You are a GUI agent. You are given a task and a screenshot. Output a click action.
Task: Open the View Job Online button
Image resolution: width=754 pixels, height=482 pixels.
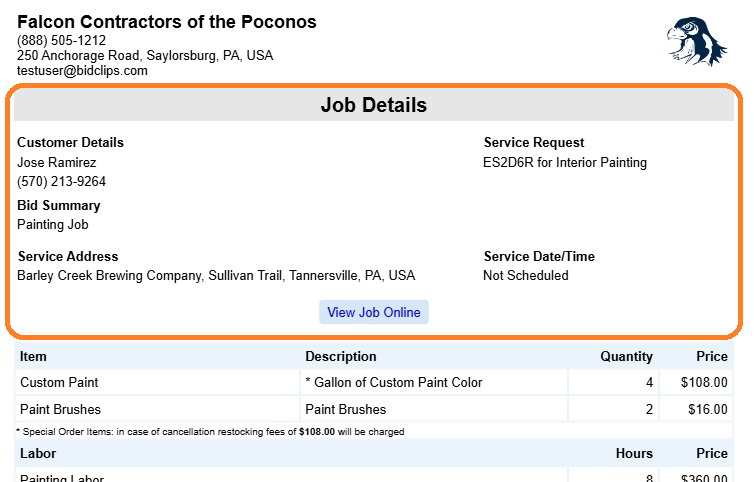click(x=374, y=312)
